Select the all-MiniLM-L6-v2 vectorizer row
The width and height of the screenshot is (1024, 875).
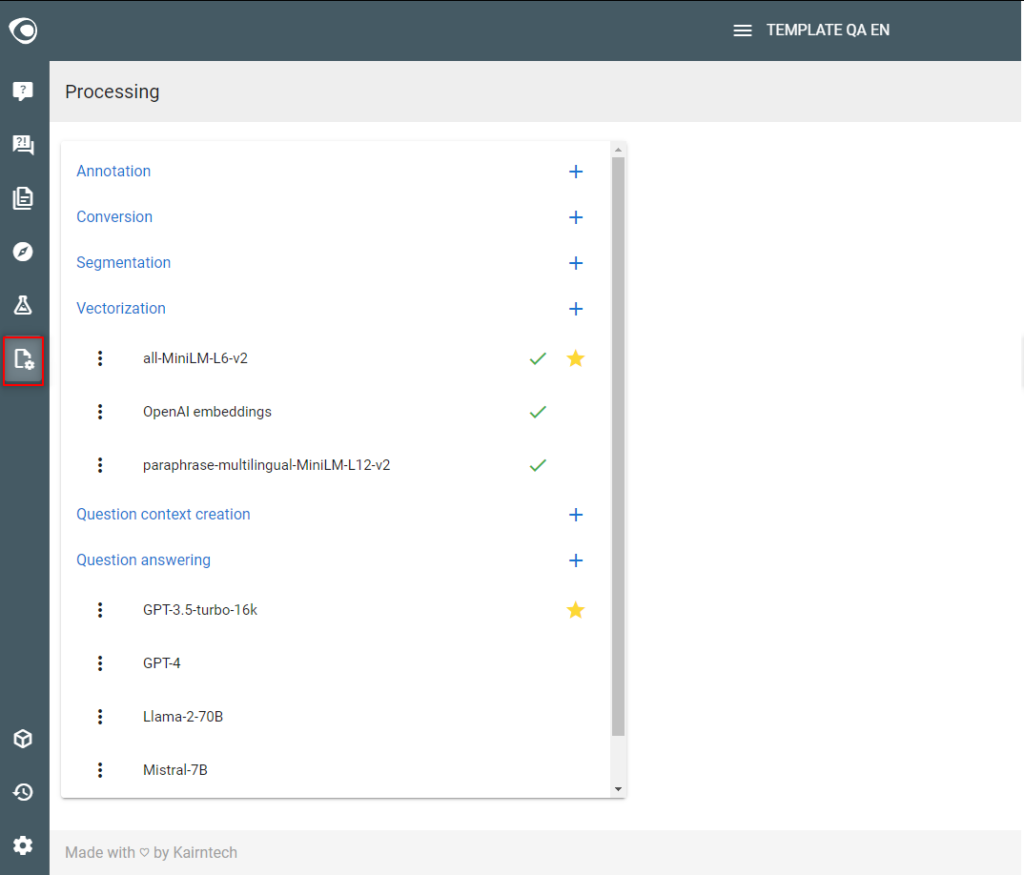pyautogui.click(x=336, y=358)
